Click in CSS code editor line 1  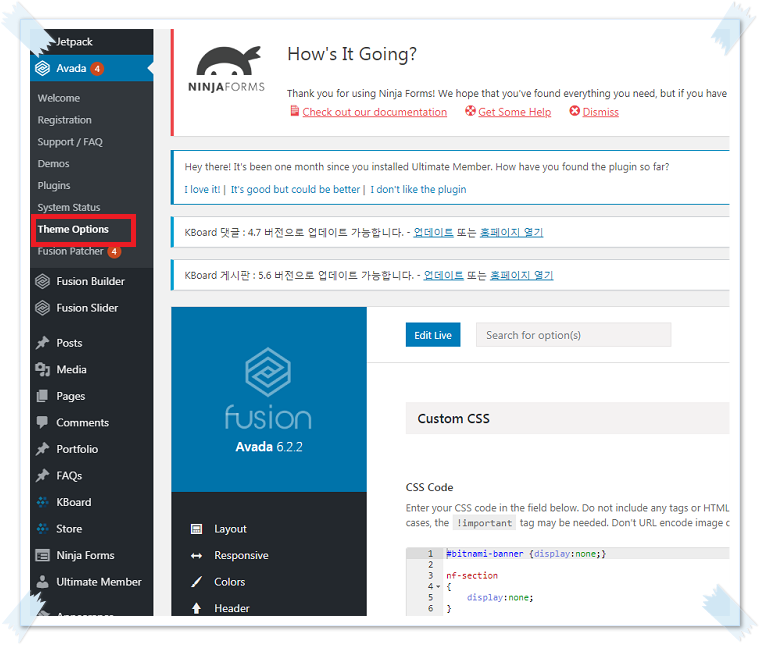(587, 553)
